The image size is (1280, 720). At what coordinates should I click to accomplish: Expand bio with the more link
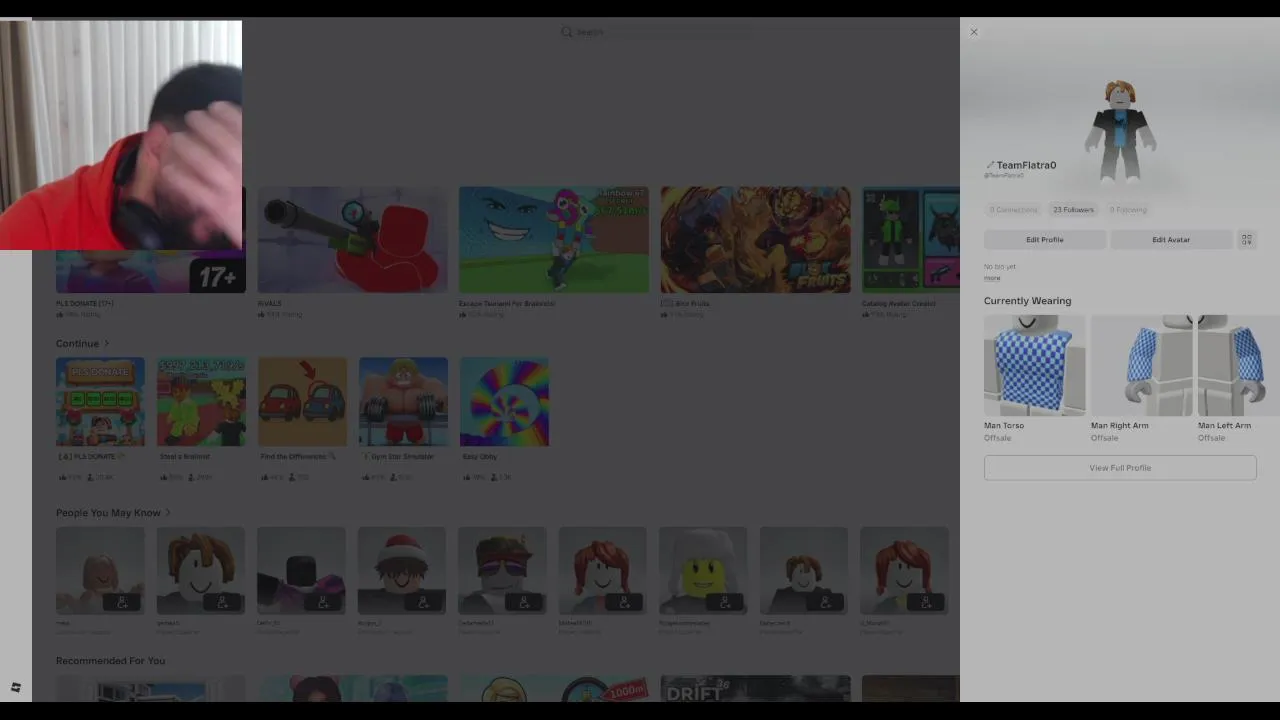(992, 278)
